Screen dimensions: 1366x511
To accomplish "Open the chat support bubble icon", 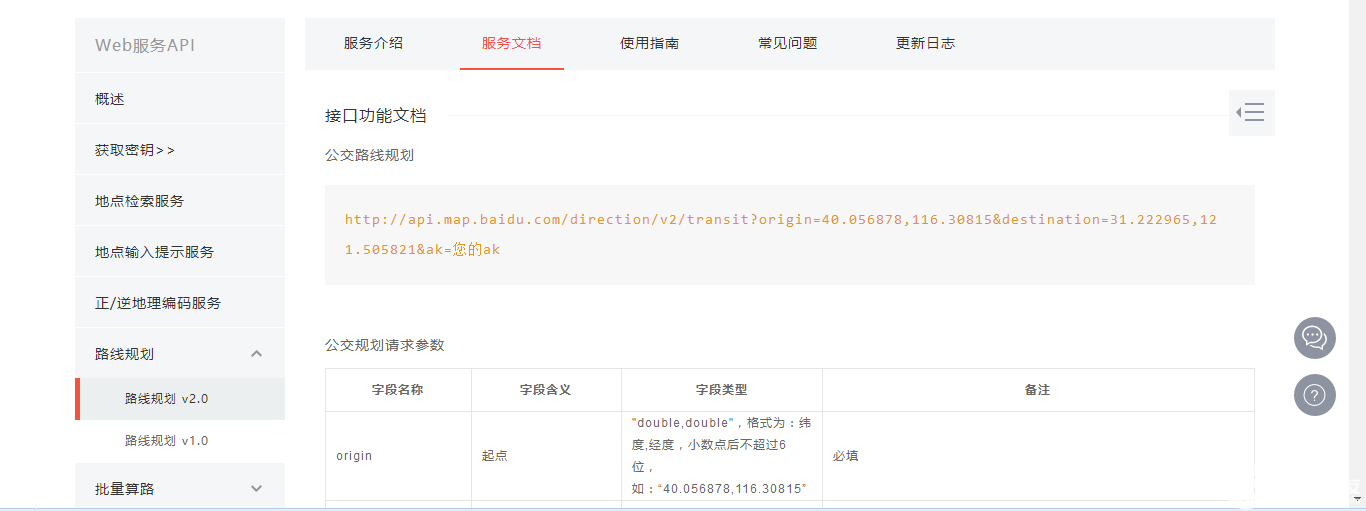I will click(x=1314, y=338).
